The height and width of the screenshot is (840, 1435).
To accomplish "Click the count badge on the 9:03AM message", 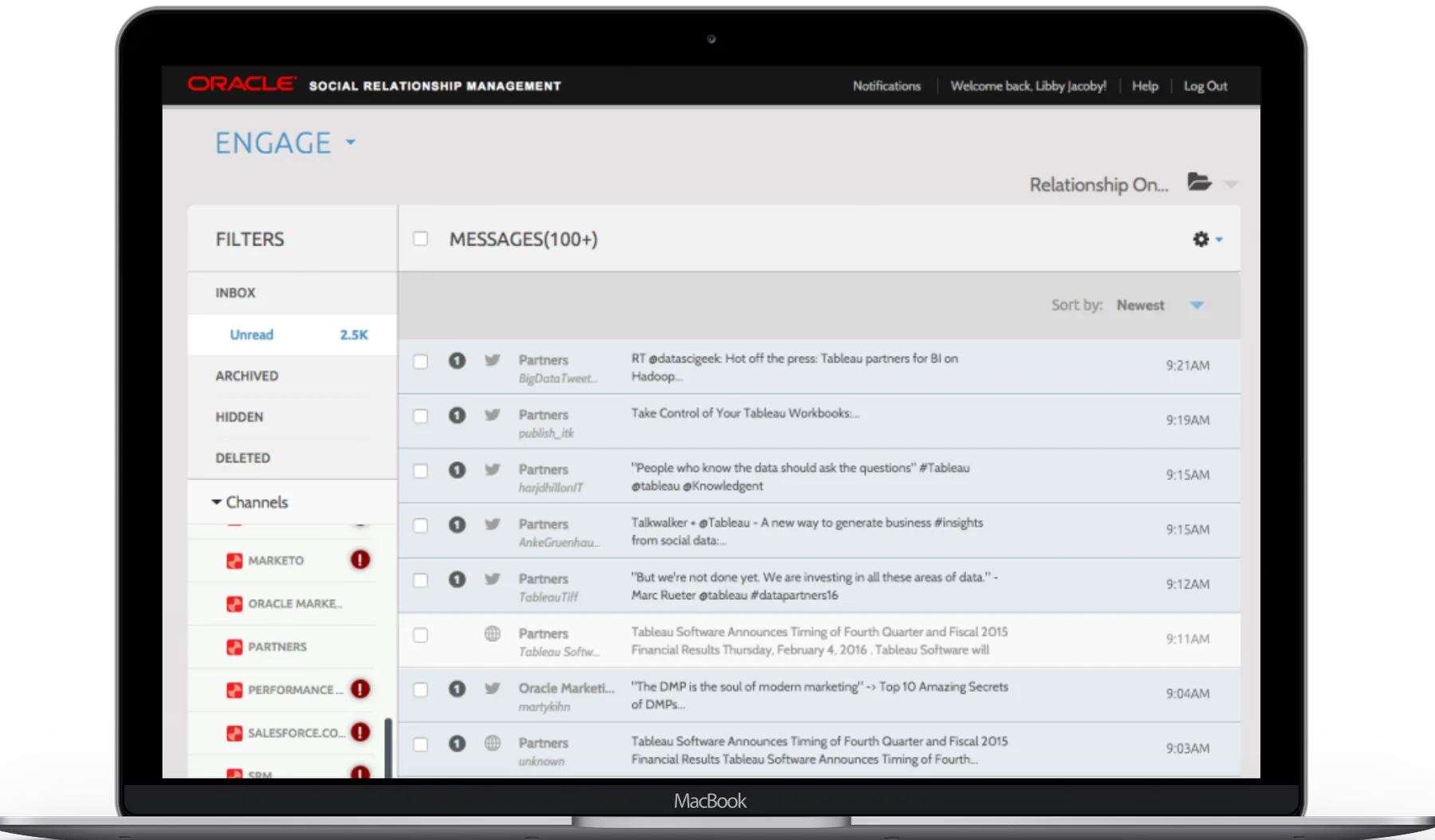I will click(457, 744).
